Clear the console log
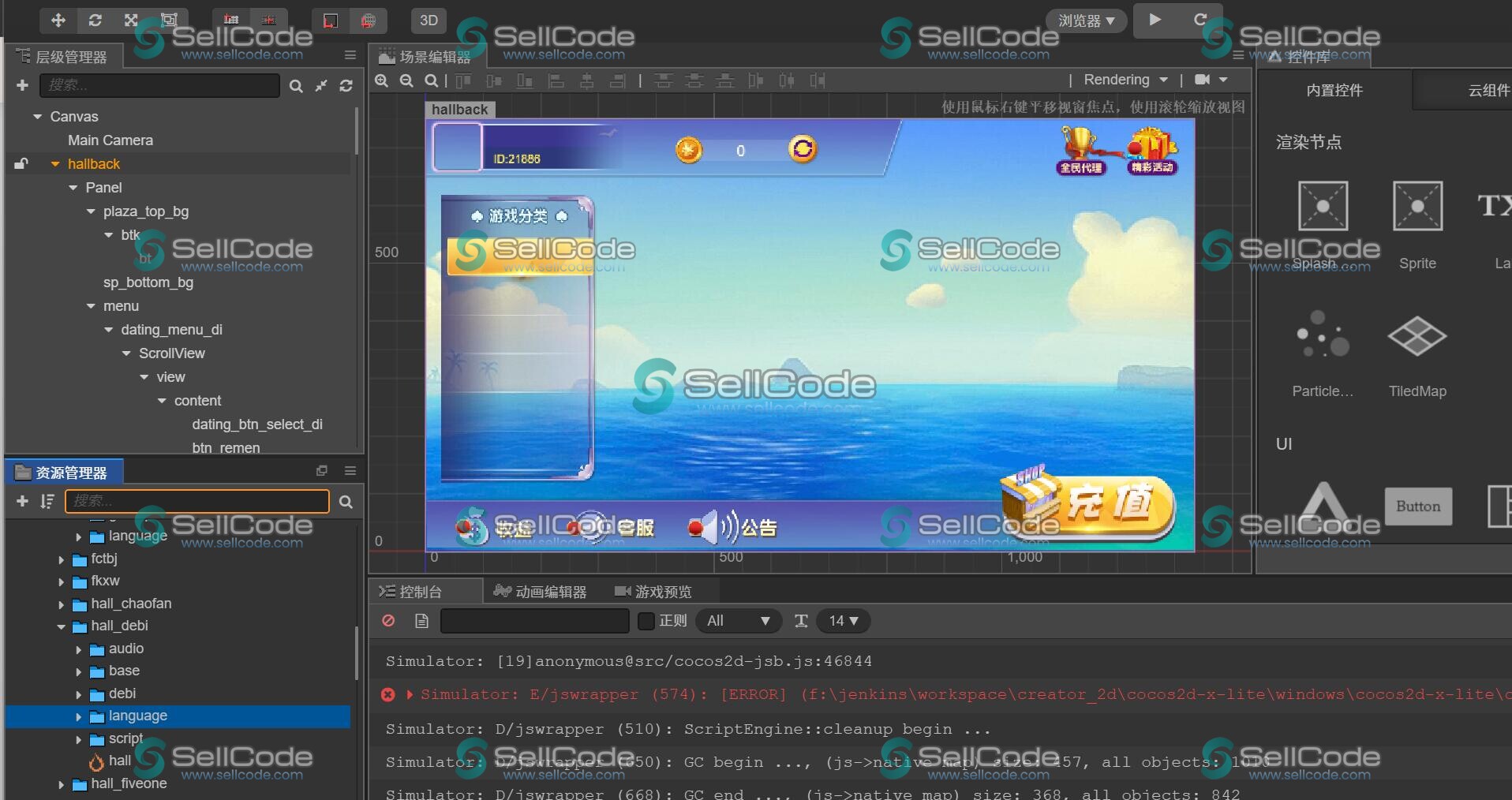 tap(388, 621)
